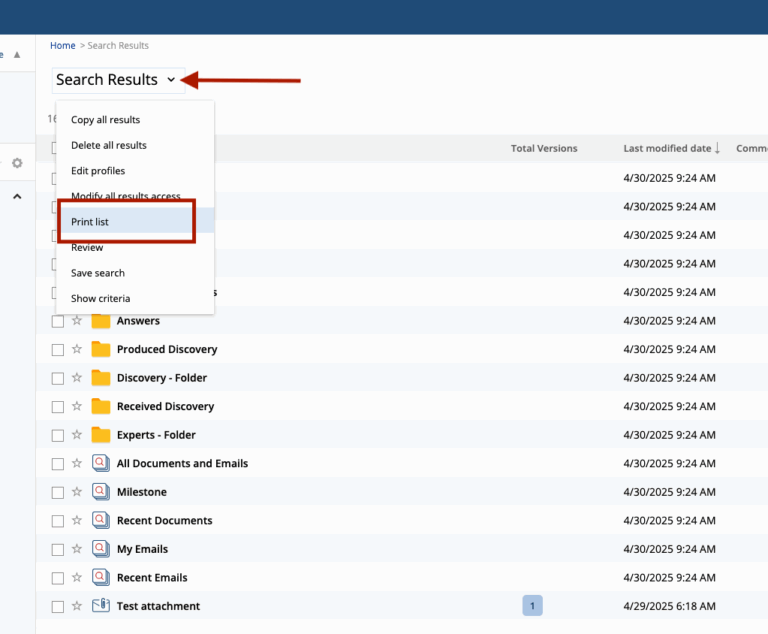
Task: Select Save search in the dropdown menu
Action: coord(98,273)
